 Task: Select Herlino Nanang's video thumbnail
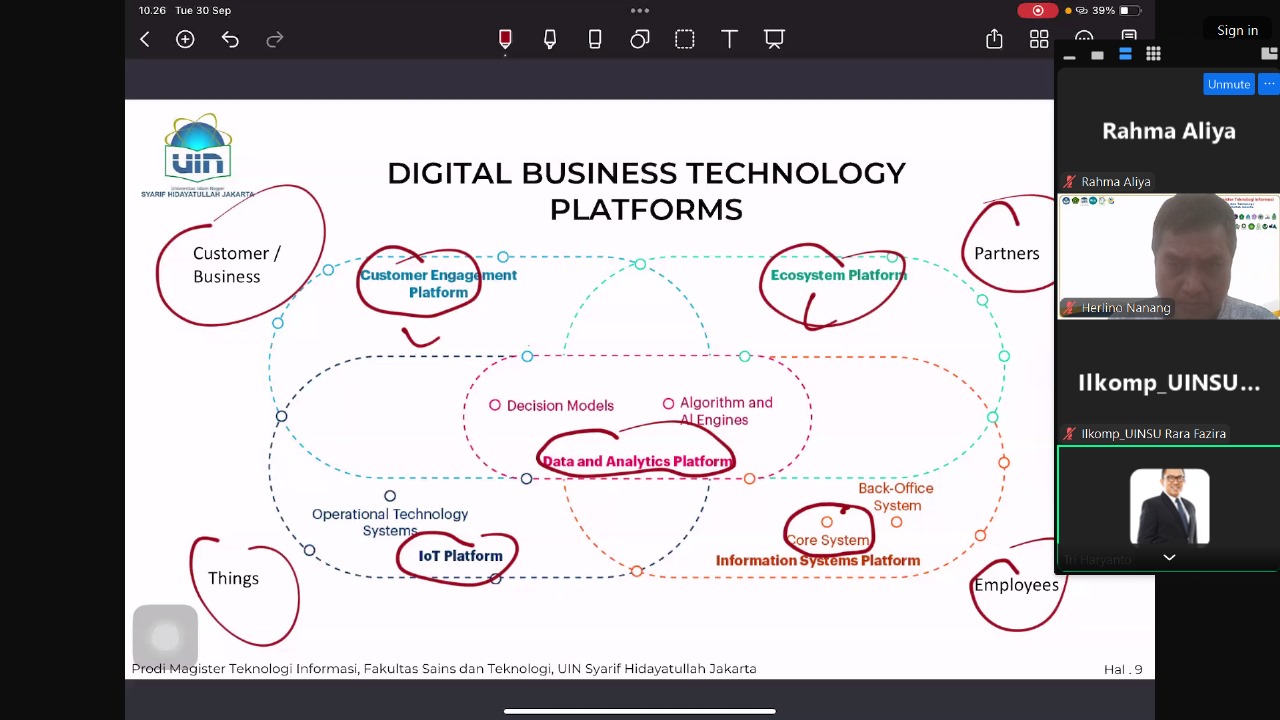(1168, 256)
